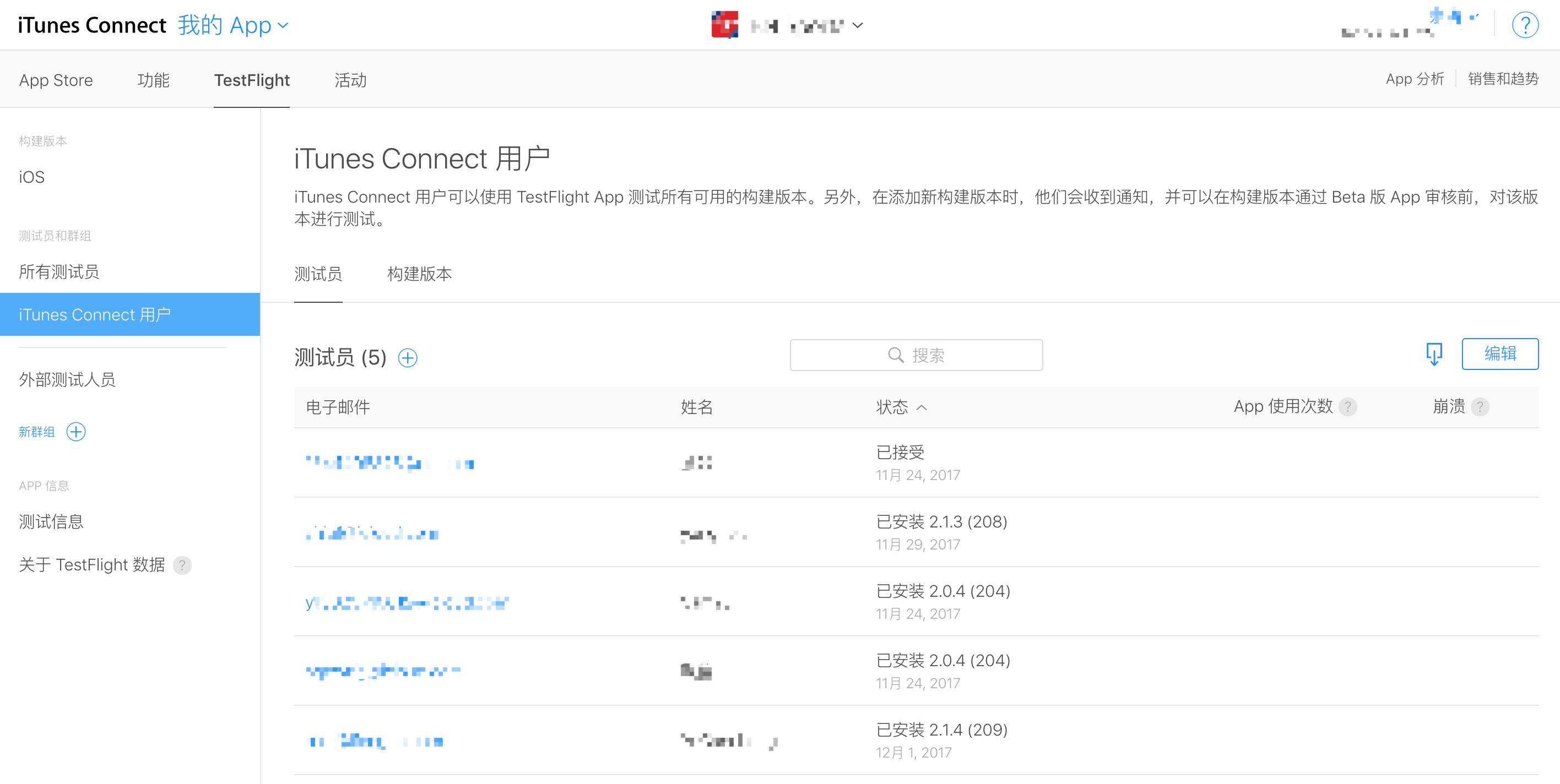Open the 我的 App dropdown
Image resolution: width=1560 pixels, height=784 pixels.
point(233,25)
